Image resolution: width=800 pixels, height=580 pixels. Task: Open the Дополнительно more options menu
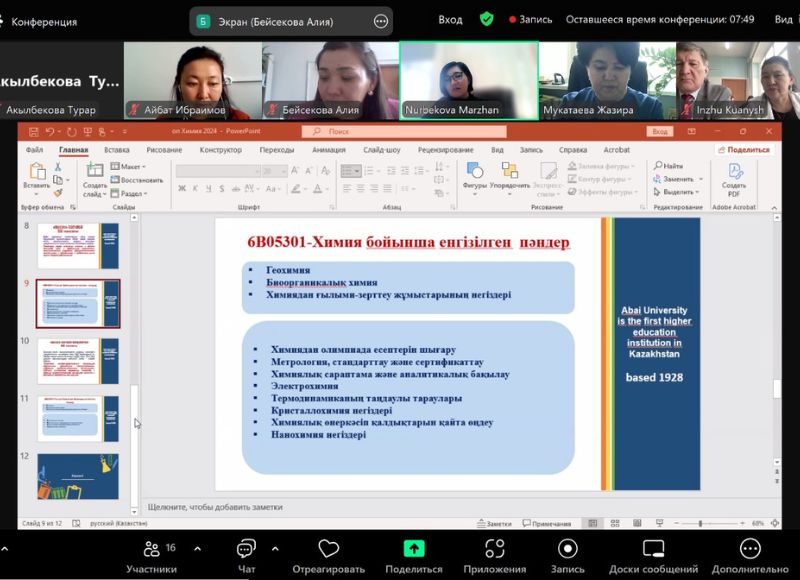750,549
